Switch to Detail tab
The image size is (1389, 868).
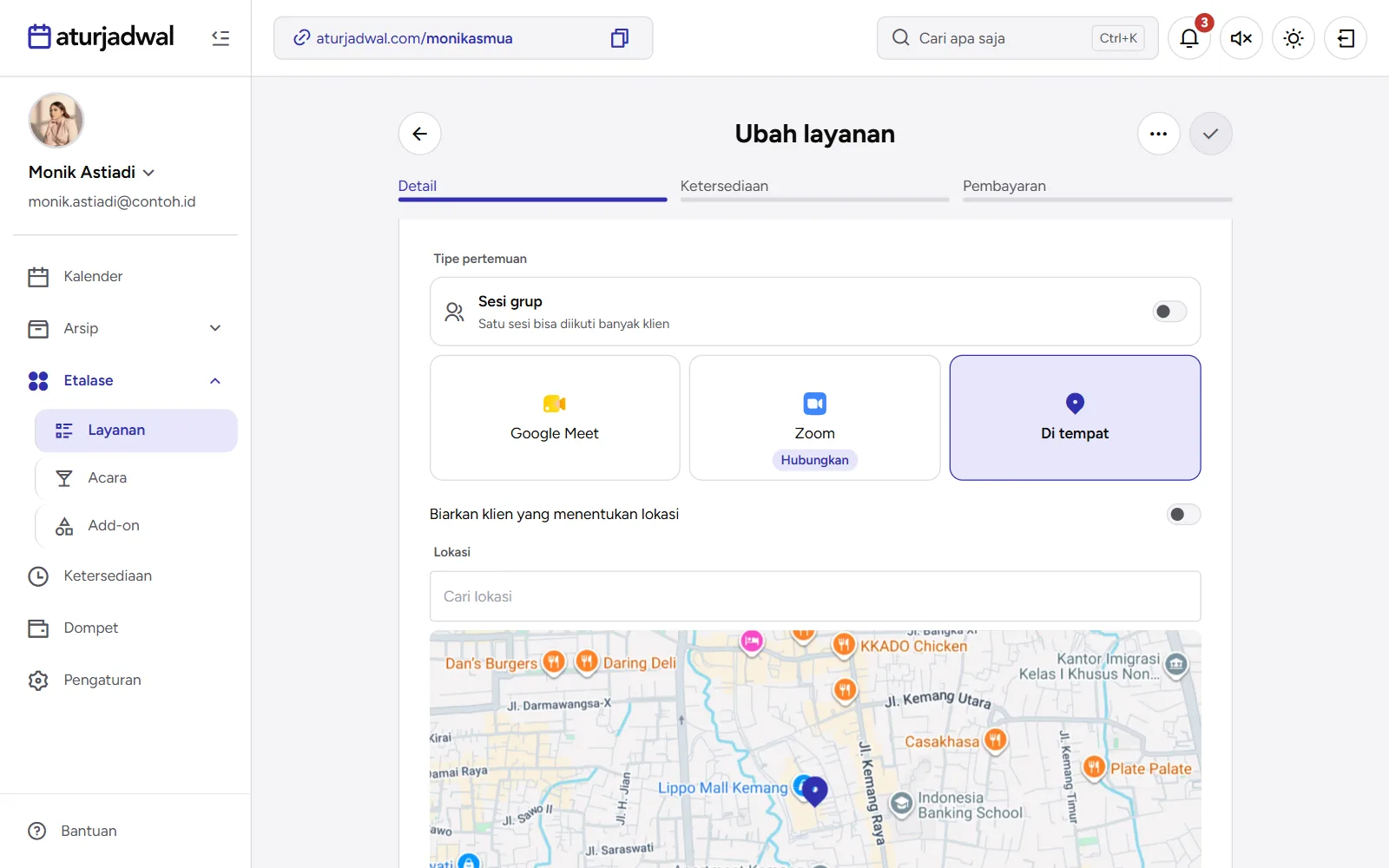[532, 187]
